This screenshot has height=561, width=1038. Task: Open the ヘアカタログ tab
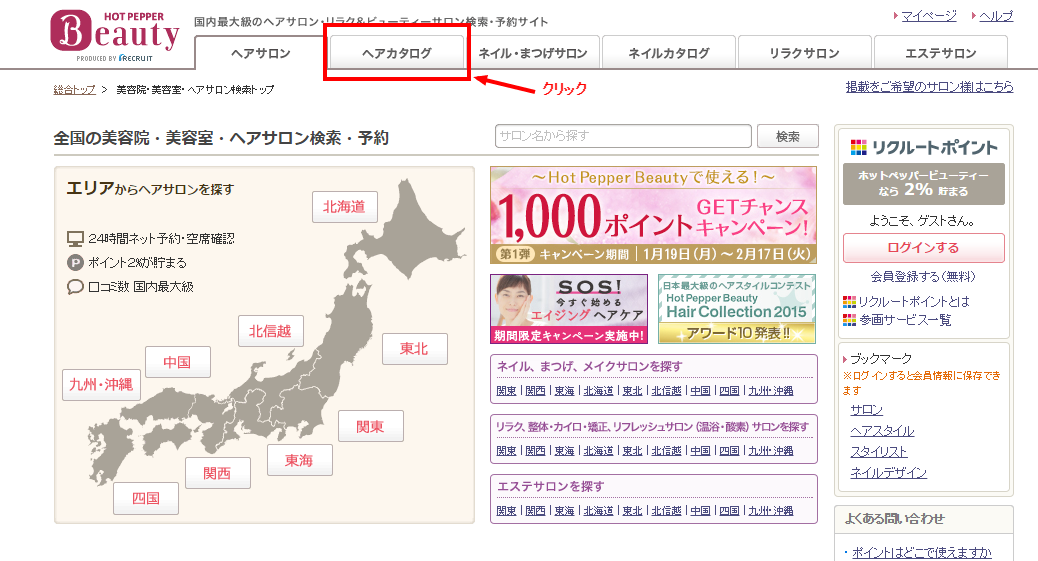[x=397, y=54]
